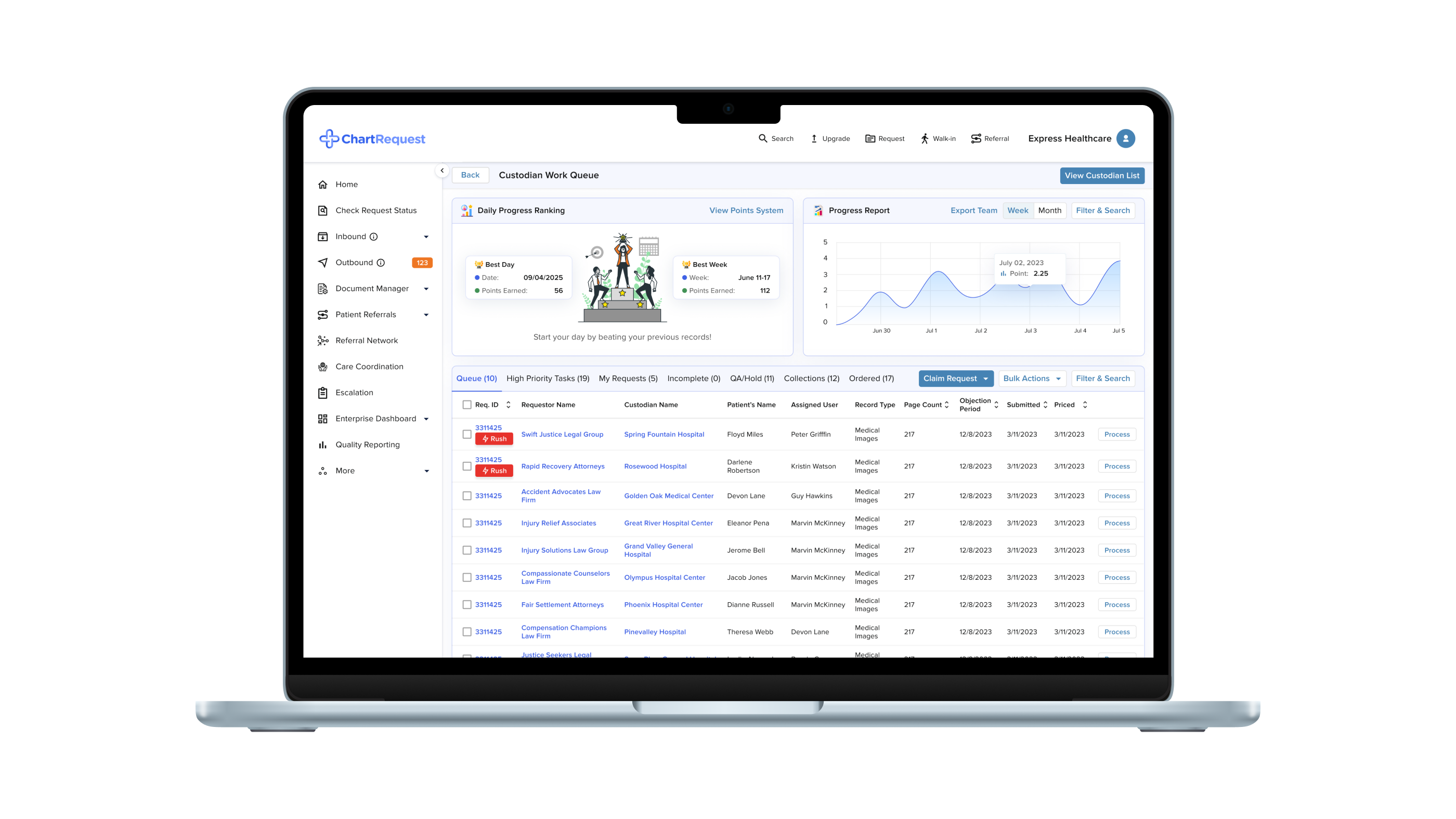
Task: Click the Escalation clipboard icon
Action: pyautogui.click(x=323, y=393)
